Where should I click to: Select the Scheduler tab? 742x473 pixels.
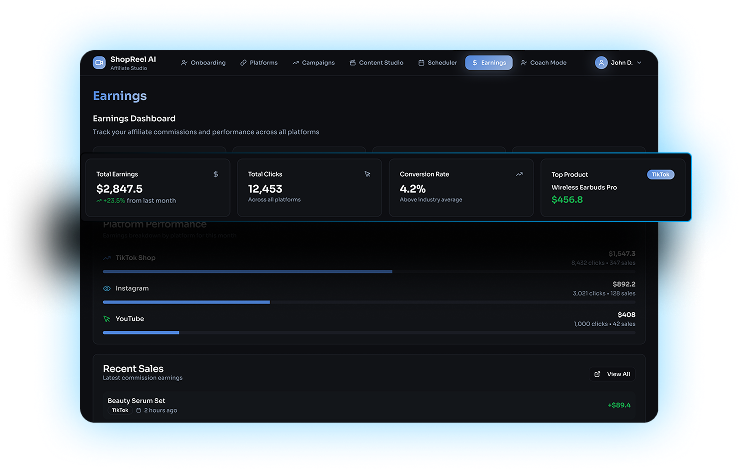[x=437, y=62]
